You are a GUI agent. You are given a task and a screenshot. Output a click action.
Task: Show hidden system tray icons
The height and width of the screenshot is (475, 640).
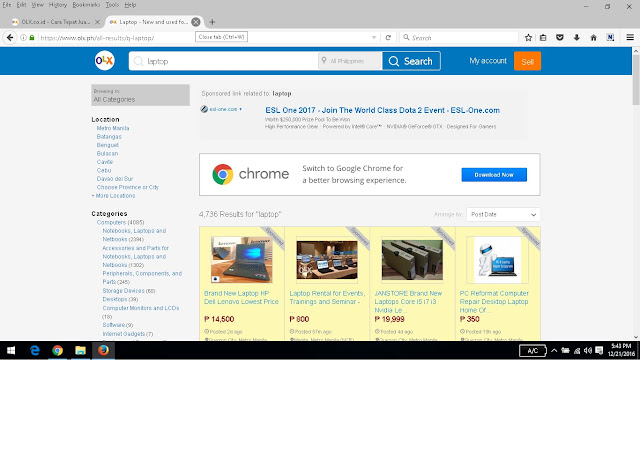[554, 351]
